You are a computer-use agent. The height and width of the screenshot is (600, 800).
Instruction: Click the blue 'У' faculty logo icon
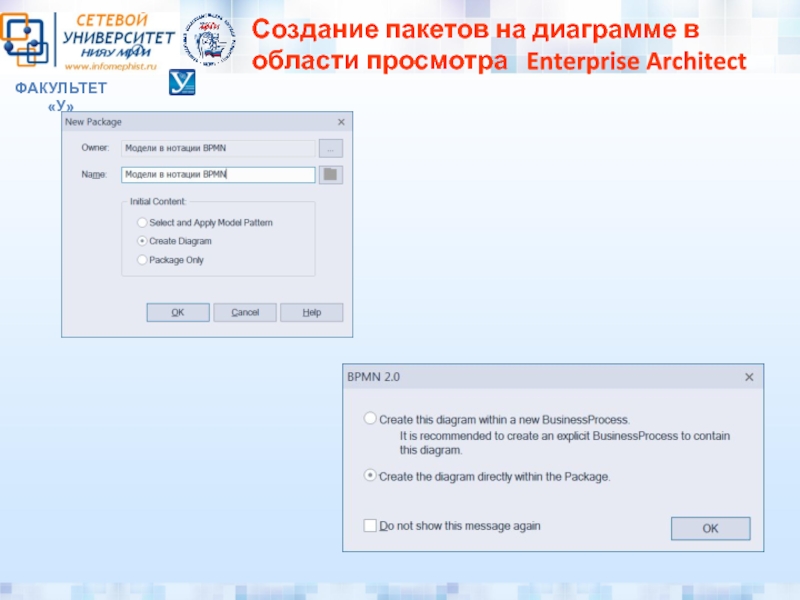(182, 82)
